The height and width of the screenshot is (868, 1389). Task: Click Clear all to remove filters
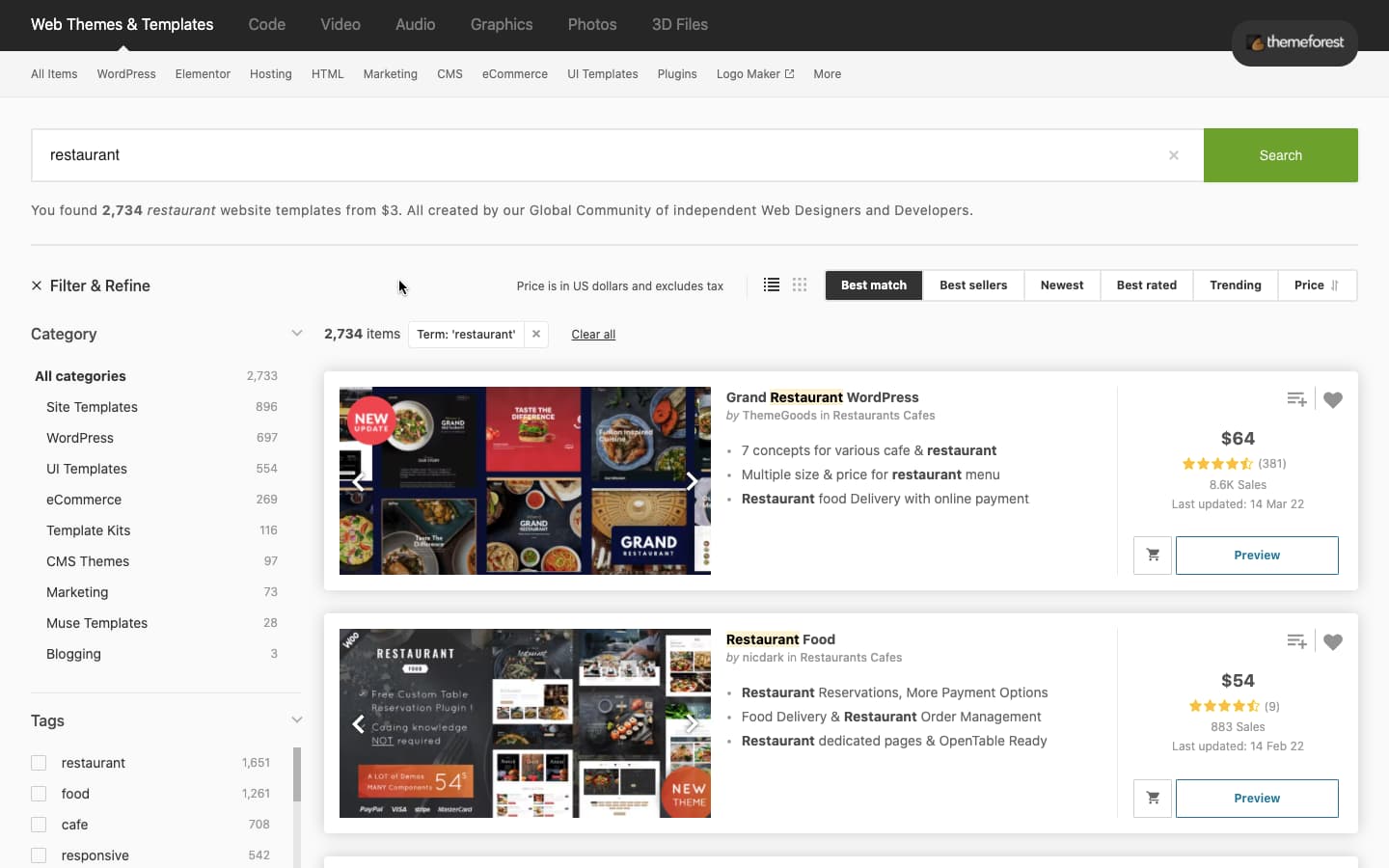(592, 334)
